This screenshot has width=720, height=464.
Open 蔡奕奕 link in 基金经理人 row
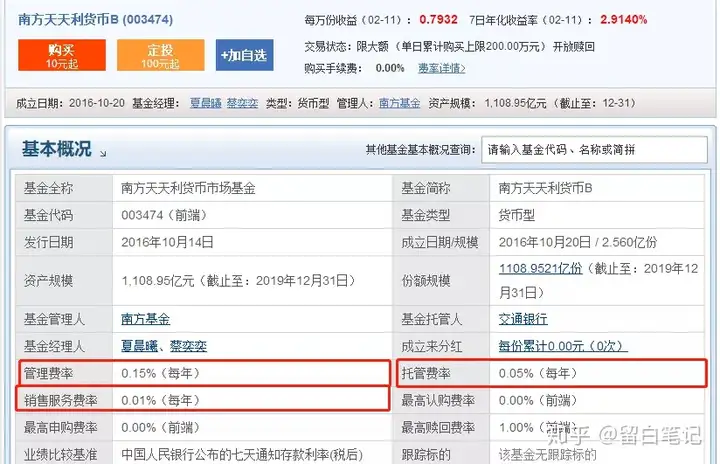pos(188,346)
